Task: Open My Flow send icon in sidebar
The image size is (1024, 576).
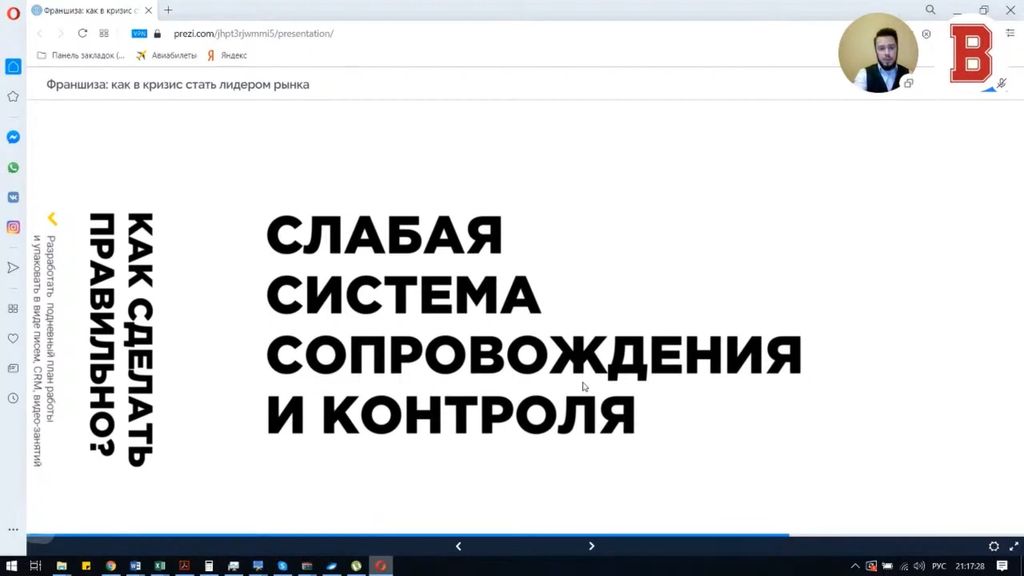Action: (13, 268)
